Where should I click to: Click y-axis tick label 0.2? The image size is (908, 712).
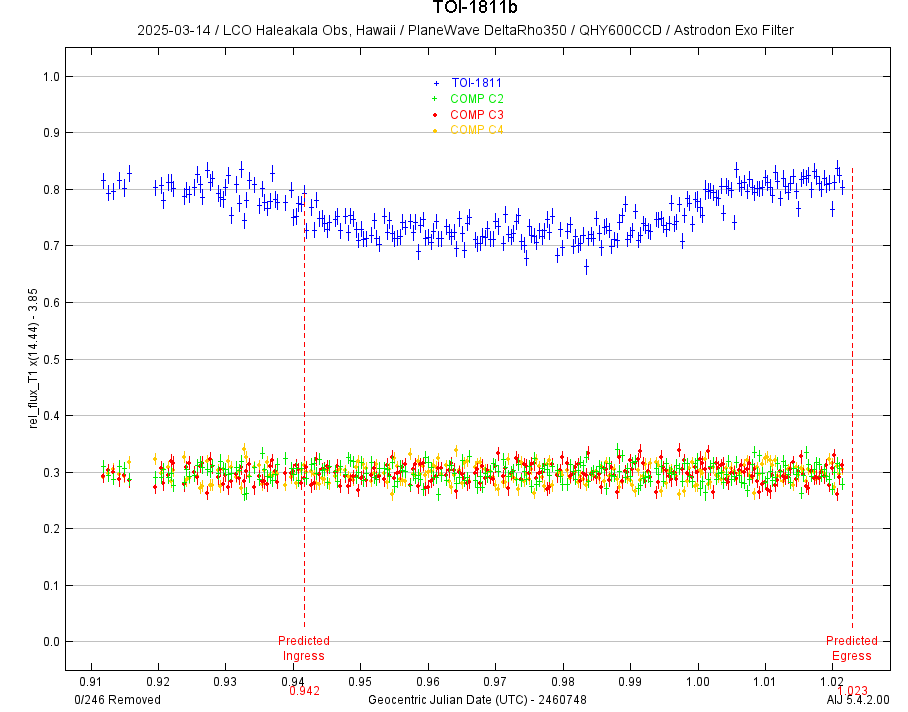coord(52,529)
